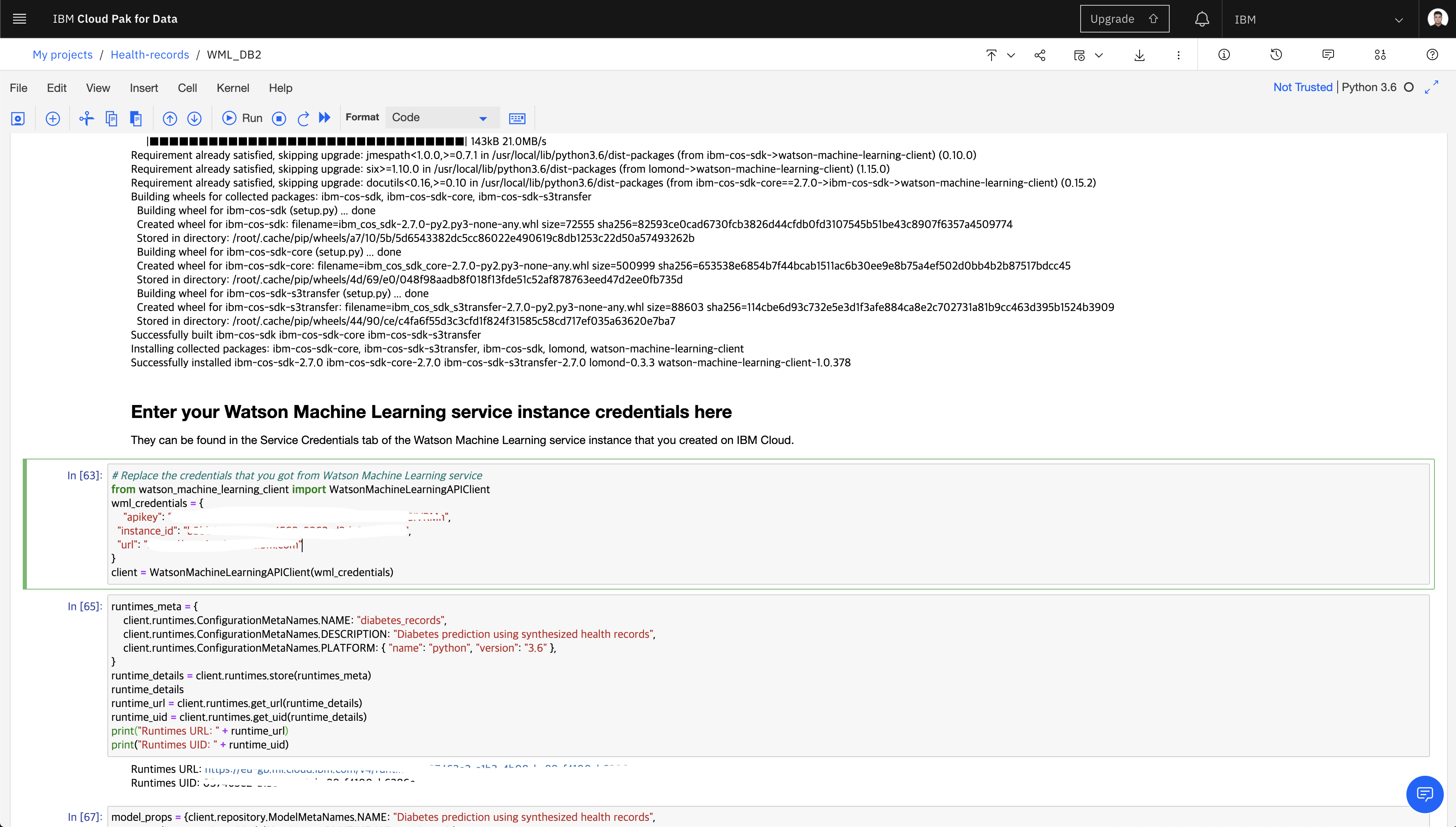
Task: Interrupt kernel with stop icon
Action: (x=278, y=118)
